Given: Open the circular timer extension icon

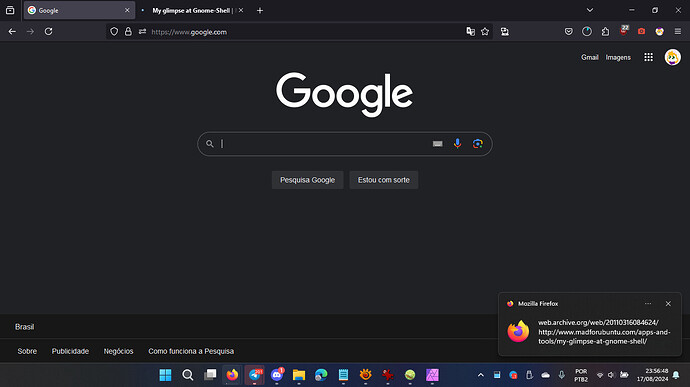Looking at the screenshot, I should [x=587, y=32].
